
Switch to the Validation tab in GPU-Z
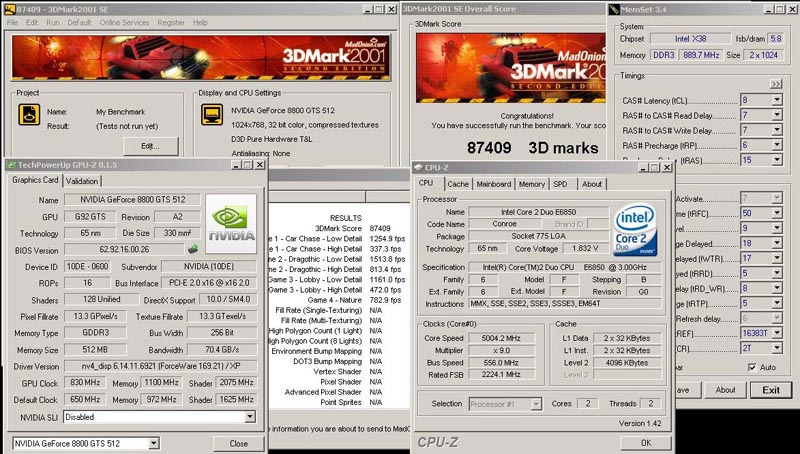pos(82,181)
